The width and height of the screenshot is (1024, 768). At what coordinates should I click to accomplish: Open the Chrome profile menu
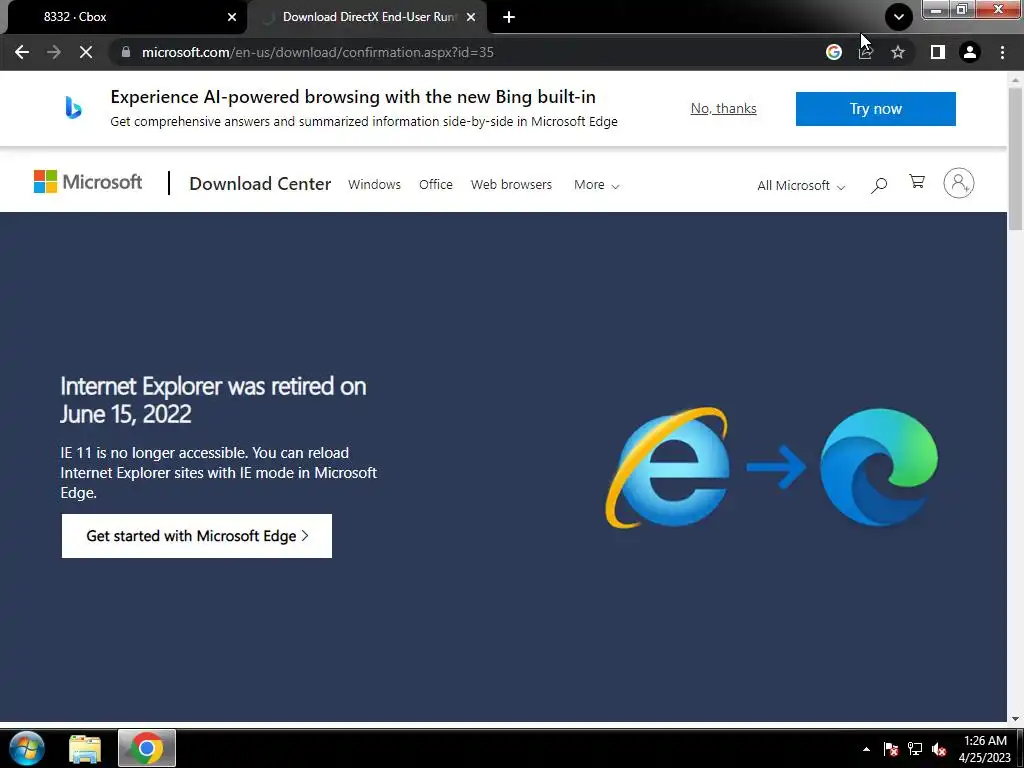tap(970, 52)
